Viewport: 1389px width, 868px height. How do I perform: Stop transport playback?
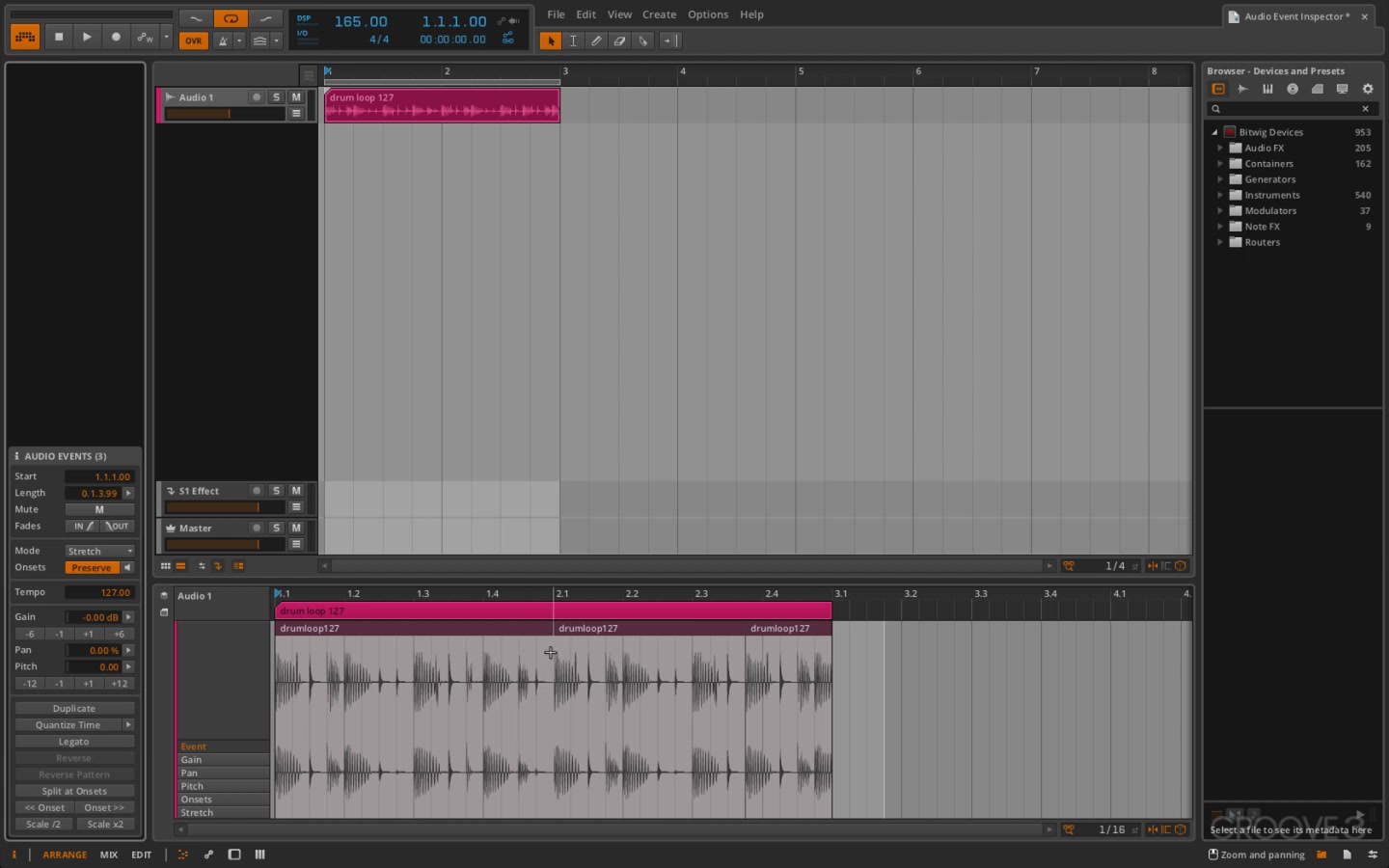59,37
